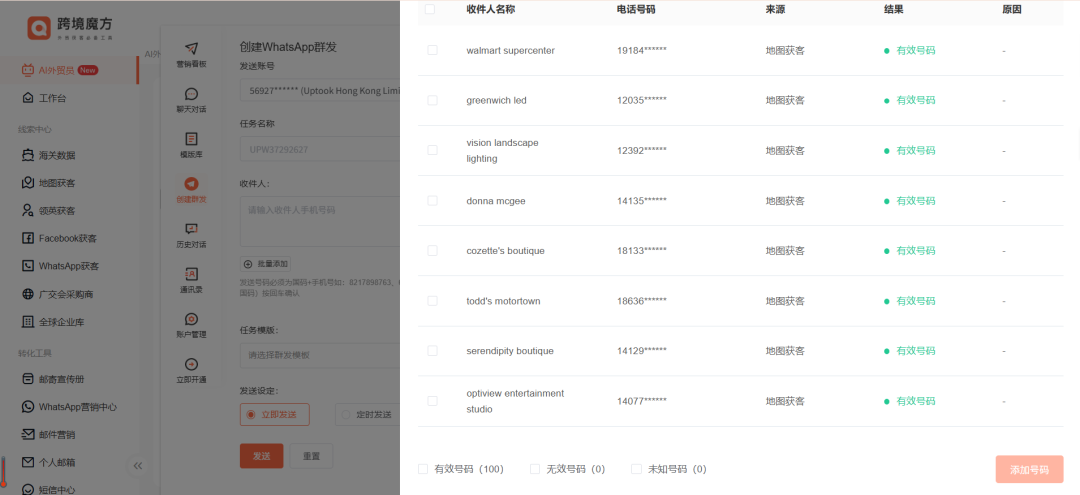Click the 发送 send button
The height and width of the screenshot is (495, 1080).
point(261,456)
